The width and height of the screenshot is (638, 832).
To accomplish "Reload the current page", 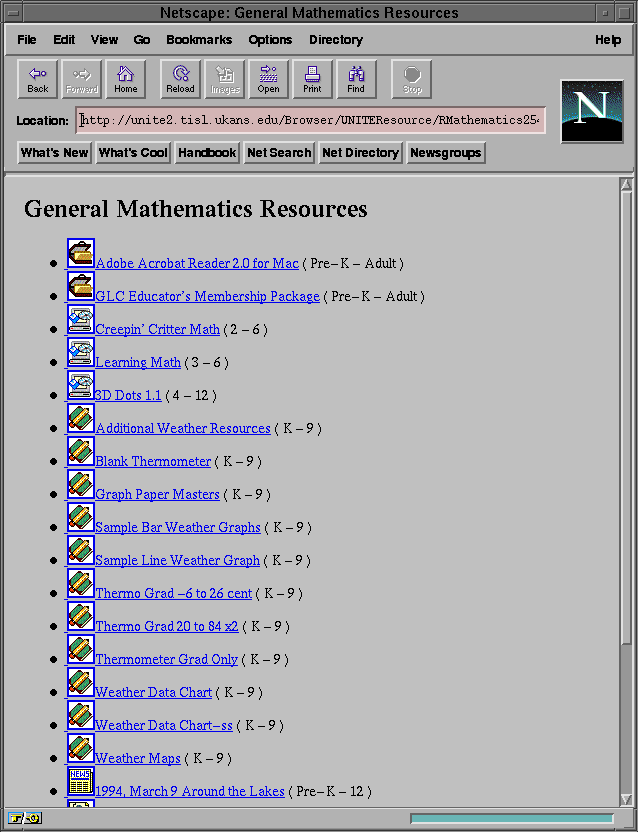I will [x=180, y=80].
